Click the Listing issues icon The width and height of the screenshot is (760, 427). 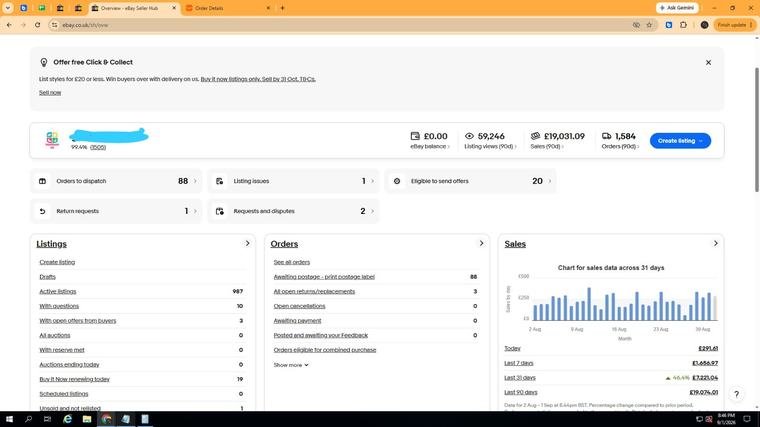pos(220,181)
